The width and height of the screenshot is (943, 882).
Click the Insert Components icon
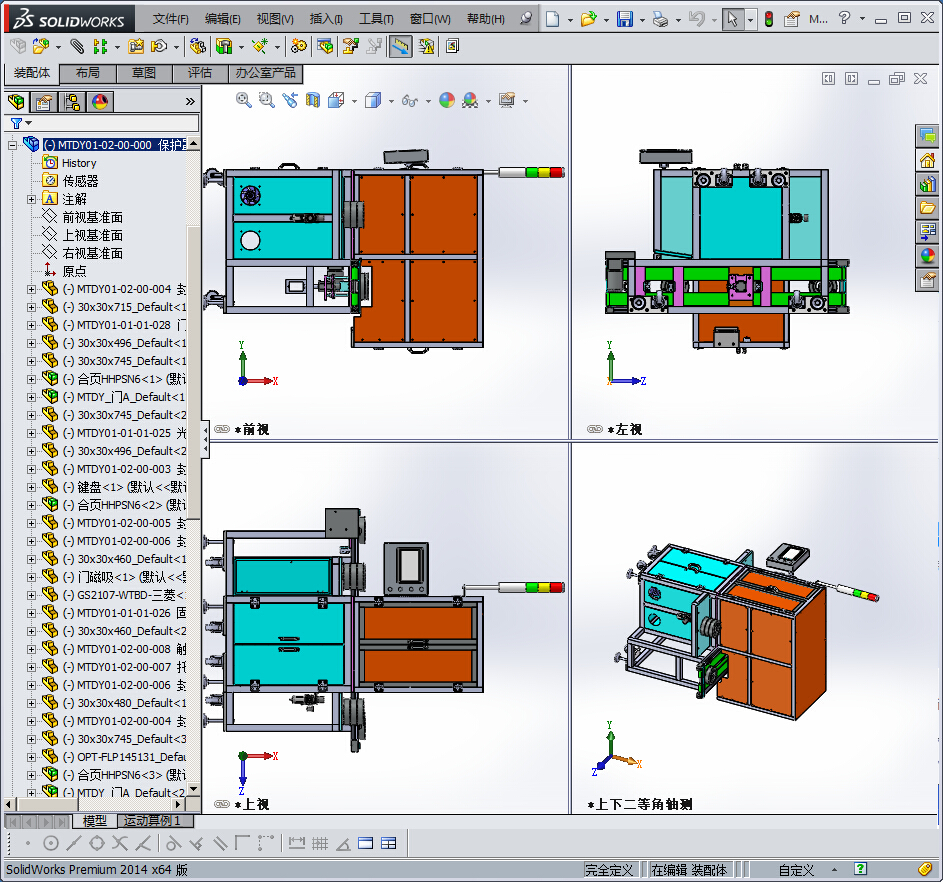[41, 46]
